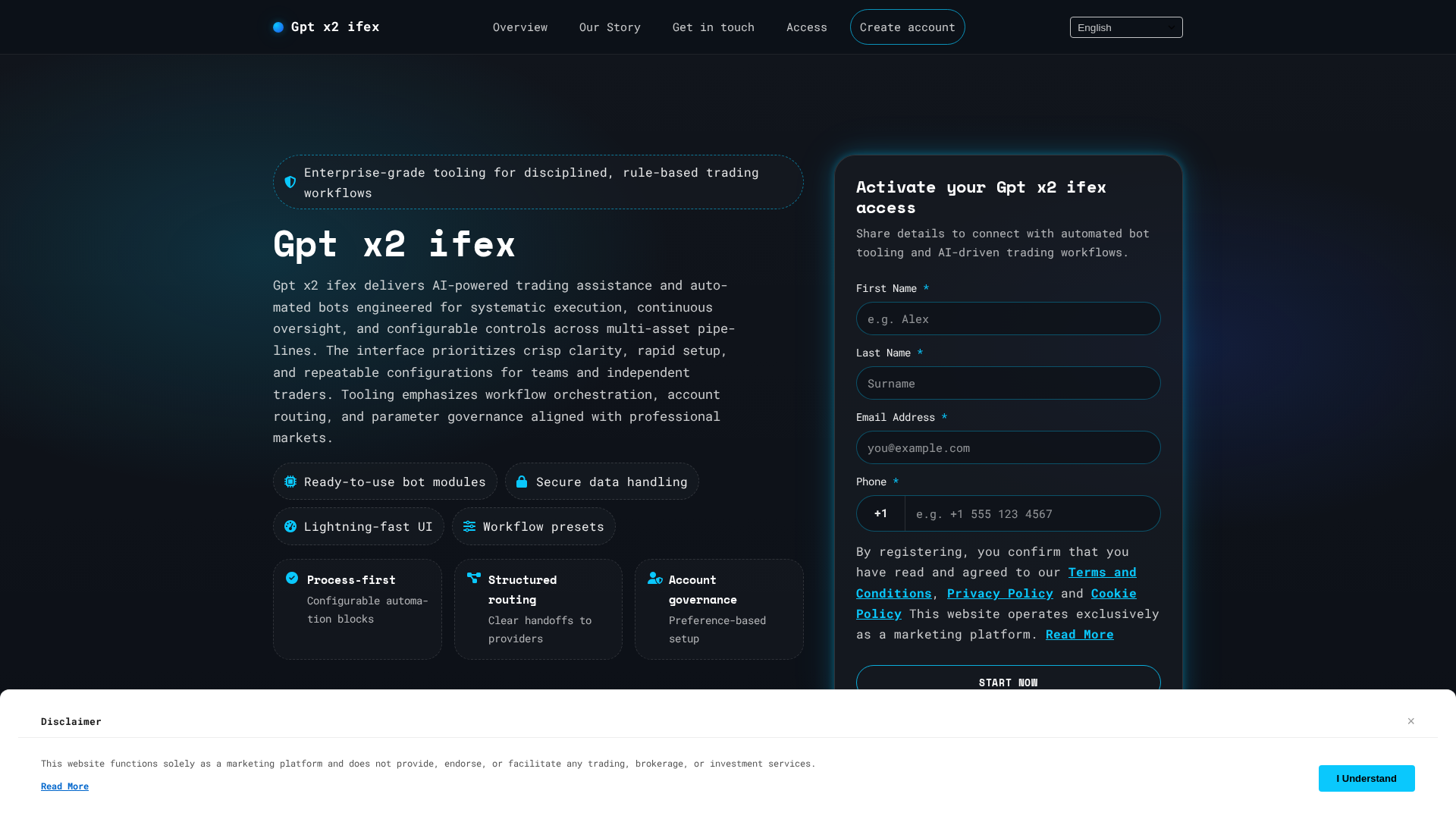Viewport: 1456px width, 819px height.
Task: Click the Configurable automation blocks text
Action: pos(368,610)
